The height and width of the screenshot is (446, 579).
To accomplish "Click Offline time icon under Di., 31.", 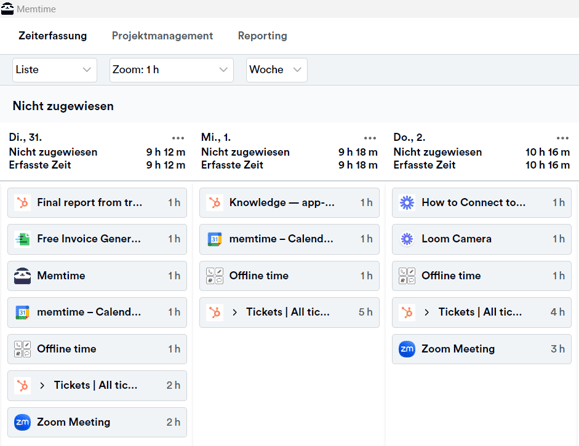I will pos(23,349).
